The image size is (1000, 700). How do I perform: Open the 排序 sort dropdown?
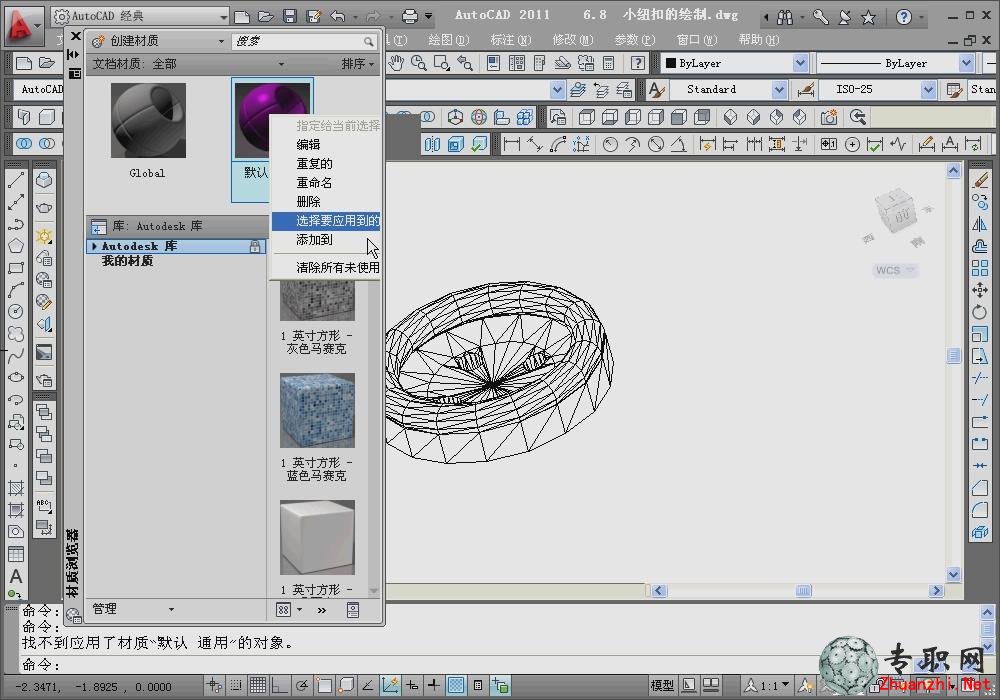coord(358,64)
